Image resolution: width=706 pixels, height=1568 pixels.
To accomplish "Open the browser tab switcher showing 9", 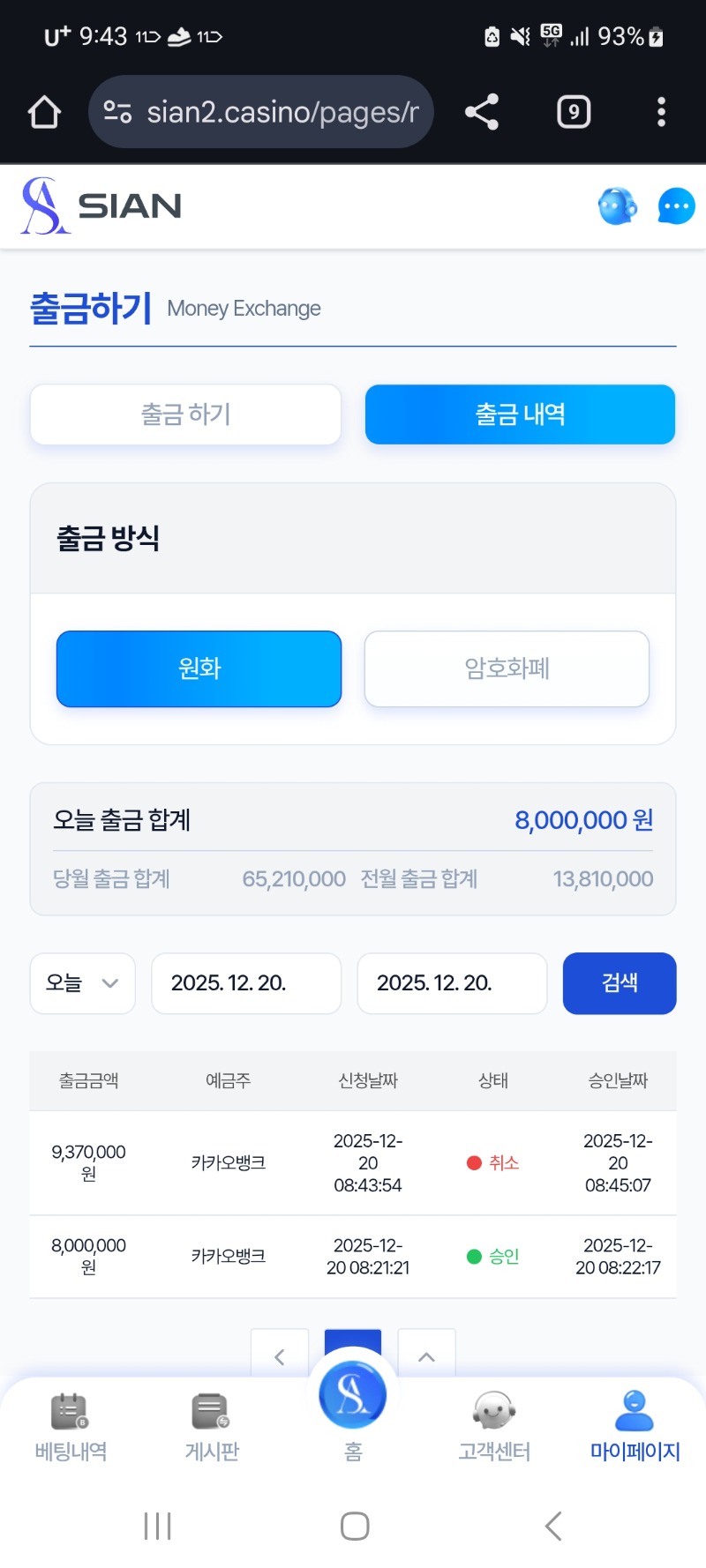I will point(574,112).
